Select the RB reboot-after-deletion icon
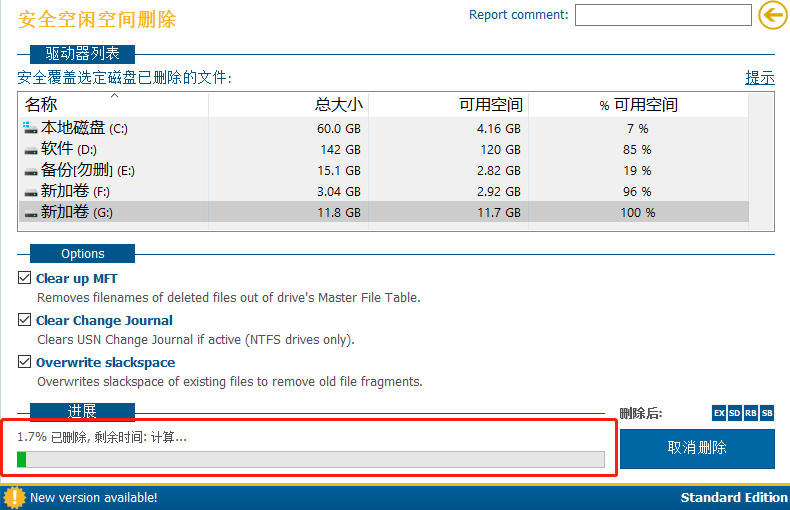 (x=751, y=413)
